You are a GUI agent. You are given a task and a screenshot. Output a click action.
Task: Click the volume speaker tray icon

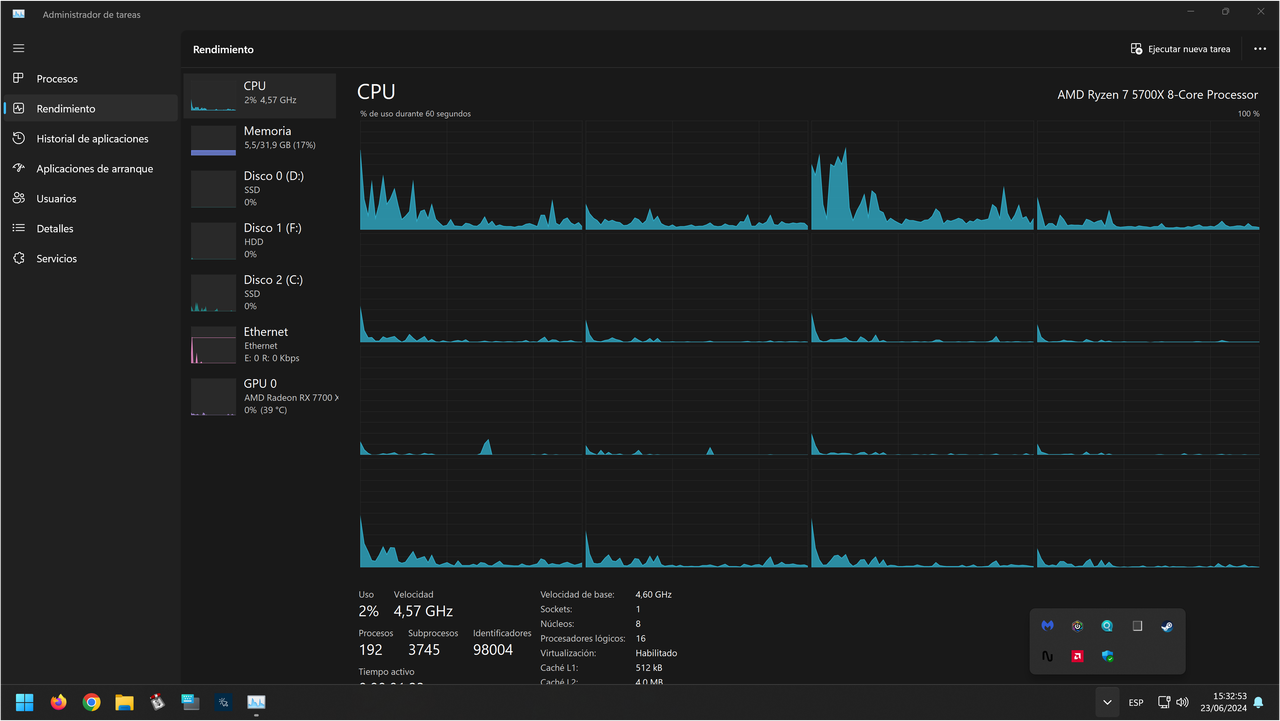click(x=1182, y=702)
